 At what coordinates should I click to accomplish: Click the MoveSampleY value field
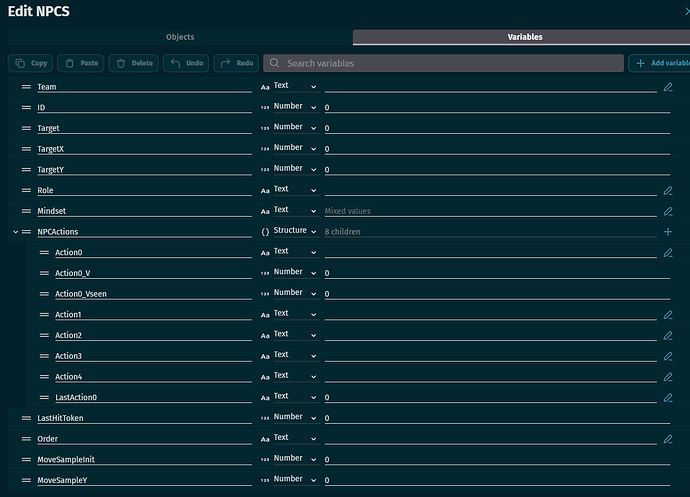[x=497, y=480]
